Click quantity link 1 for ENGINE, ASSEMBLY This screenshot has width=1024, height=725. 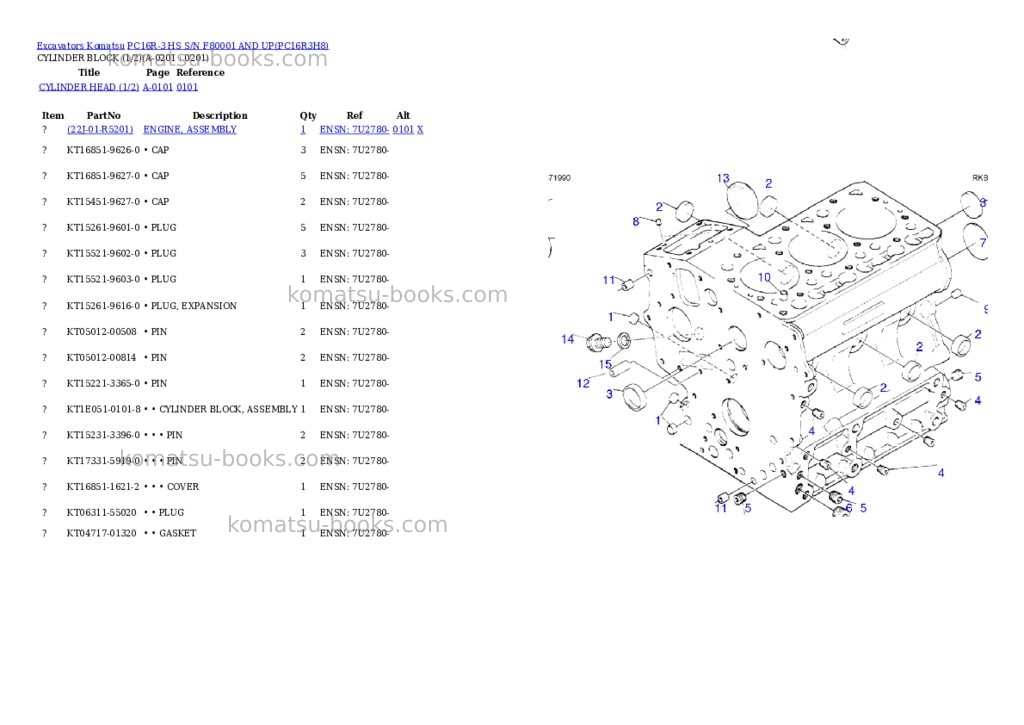[303, 129]
